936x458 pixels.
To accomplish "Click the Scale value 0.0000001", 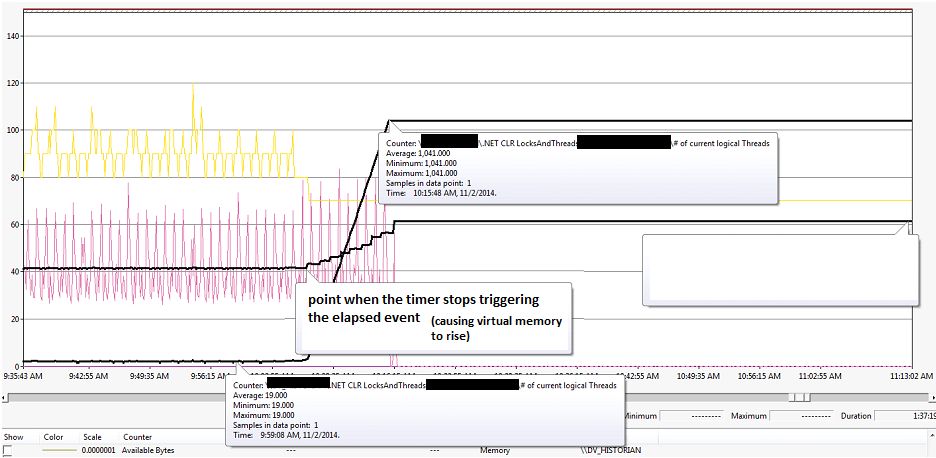I will (x=100, y=450).
